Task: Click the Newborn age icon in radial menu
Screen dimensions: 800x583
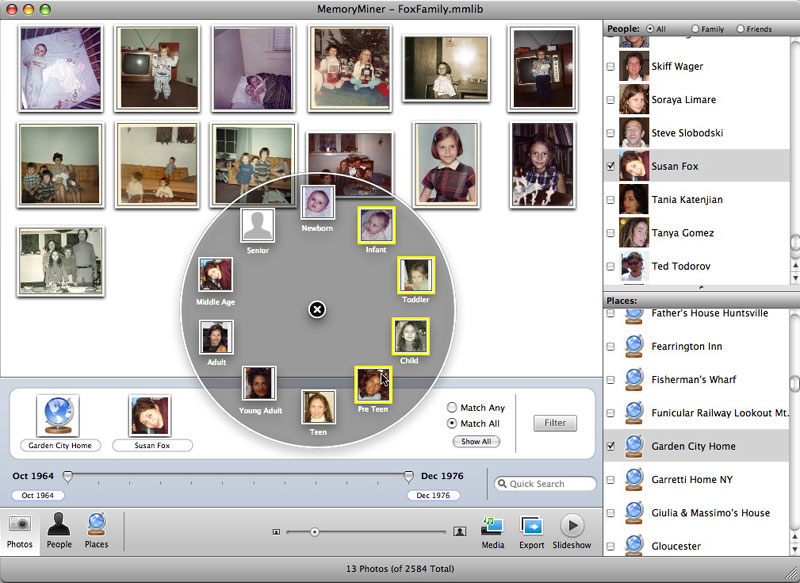Action: click(317, 204)
